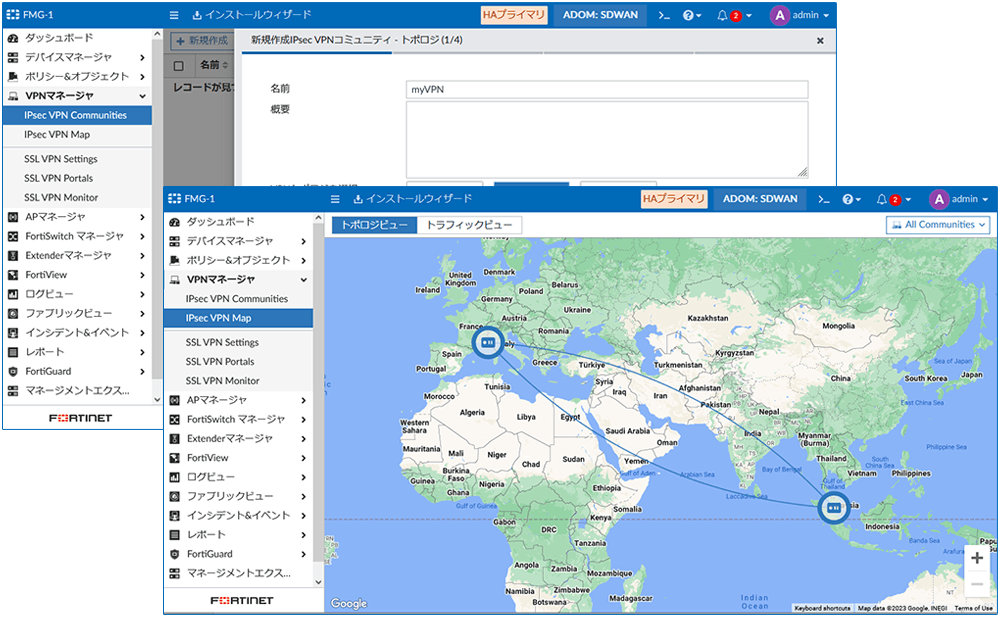The height and width of the screenshot is (617, 1000).
Task: Click front sidebar scroll-down arrow
Action: (x=318, y=582)
